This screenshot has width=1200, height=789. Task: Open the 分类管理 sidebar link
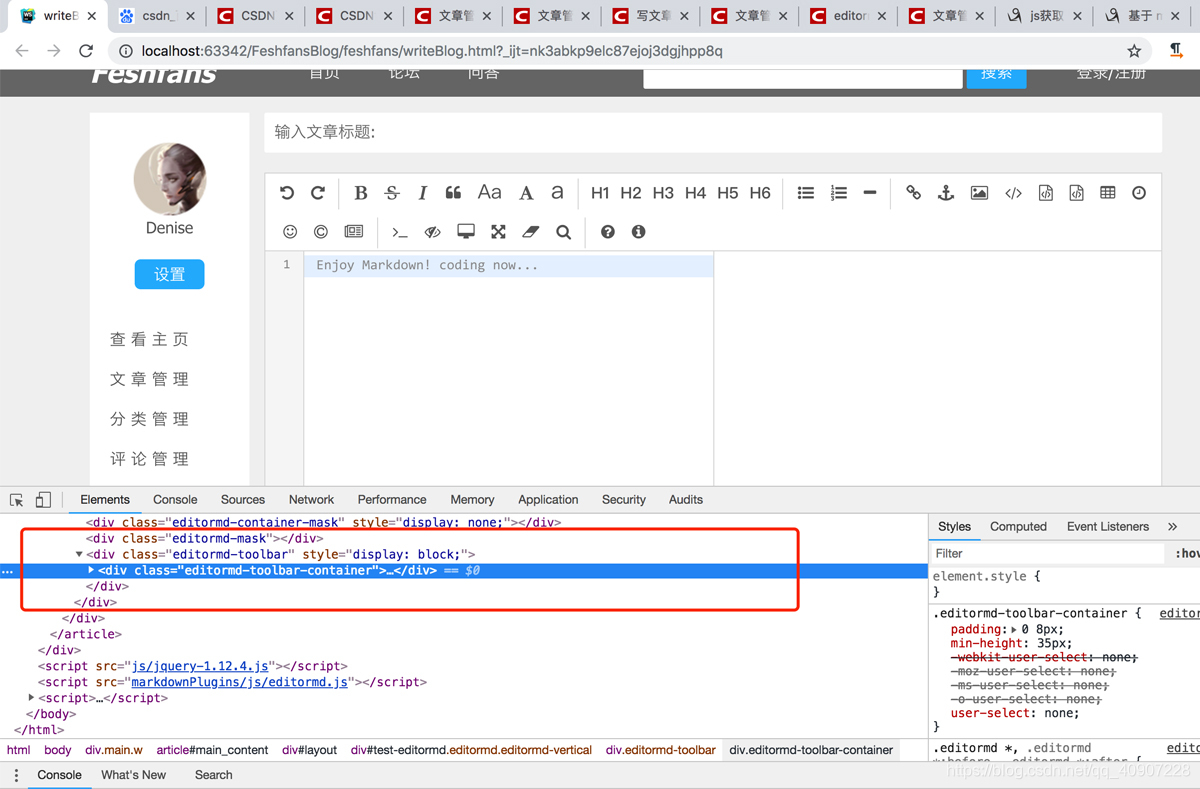tap(150, 419)
